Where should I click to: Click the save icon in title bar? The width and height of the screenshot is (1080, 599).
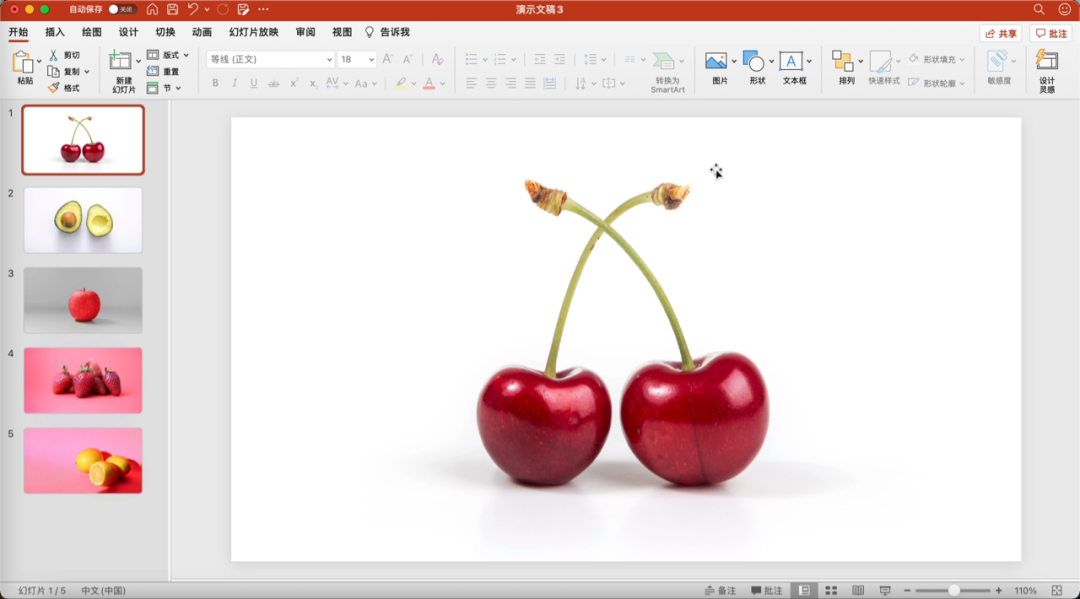click(172, 9)
